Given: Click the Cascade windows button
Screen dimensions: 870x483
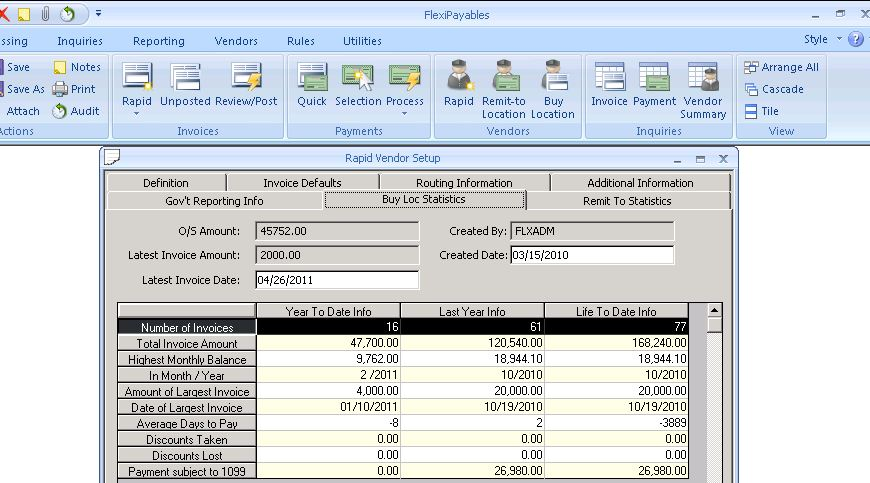Looking at the screenshot, I should [x=774, y=89].
